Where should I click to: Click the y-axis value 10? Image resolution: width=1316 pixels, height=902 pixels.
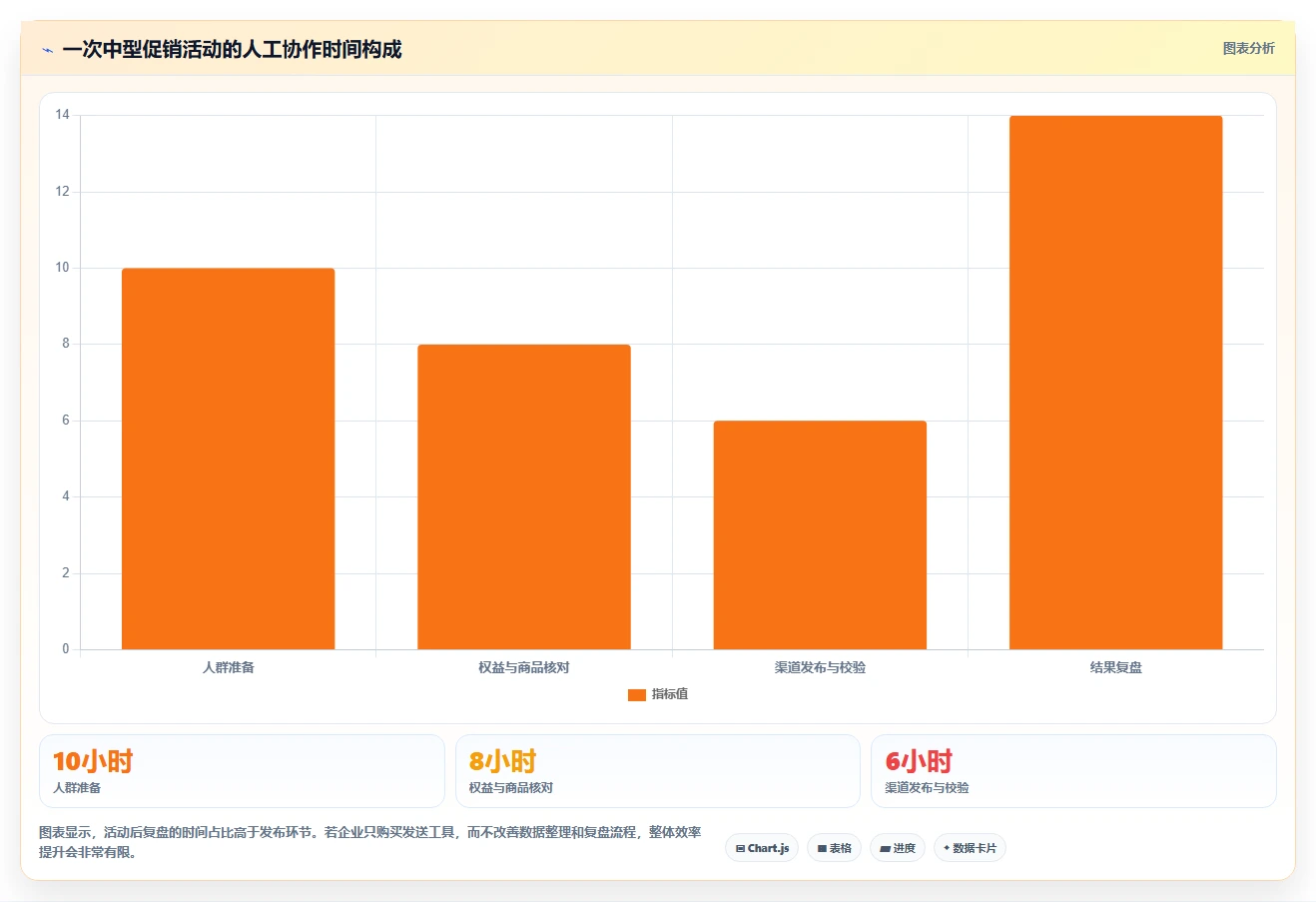coord(63,268)
